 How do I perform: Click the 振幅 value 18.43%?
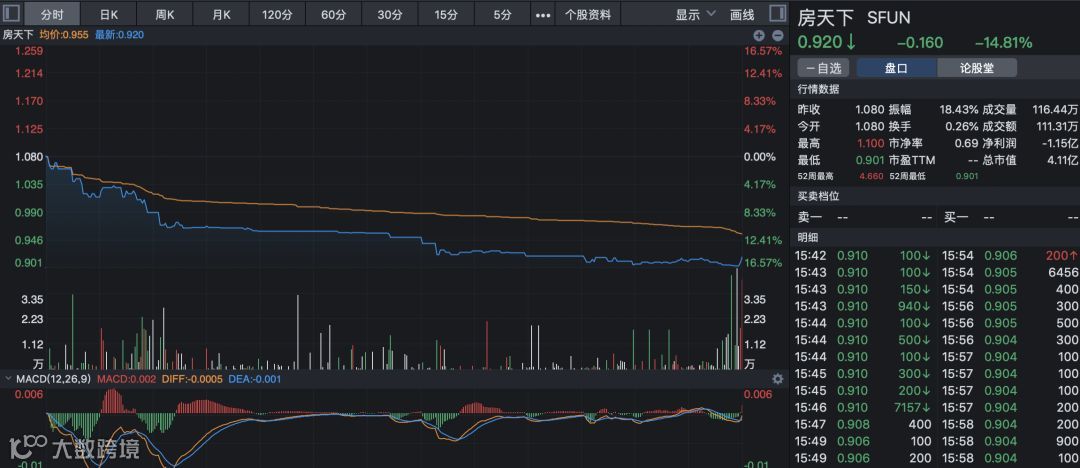(959, 110)
